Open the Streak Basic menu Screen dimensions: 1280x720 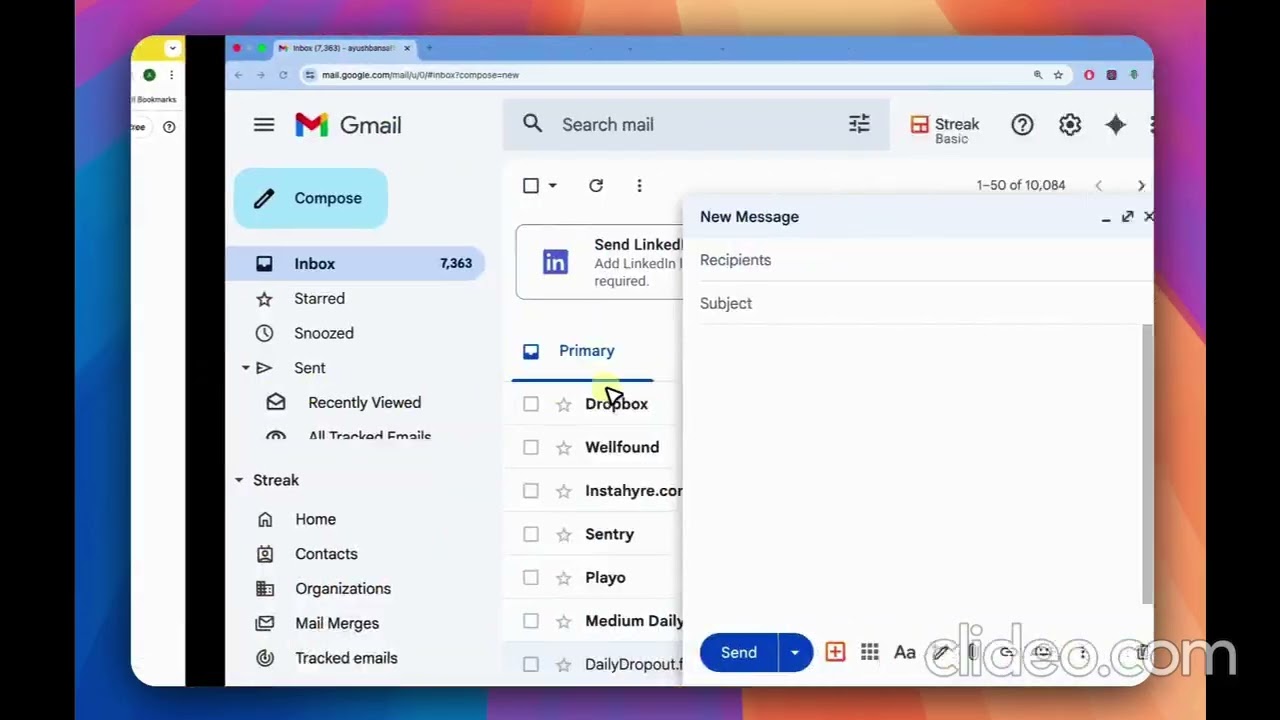pos(945,128)
